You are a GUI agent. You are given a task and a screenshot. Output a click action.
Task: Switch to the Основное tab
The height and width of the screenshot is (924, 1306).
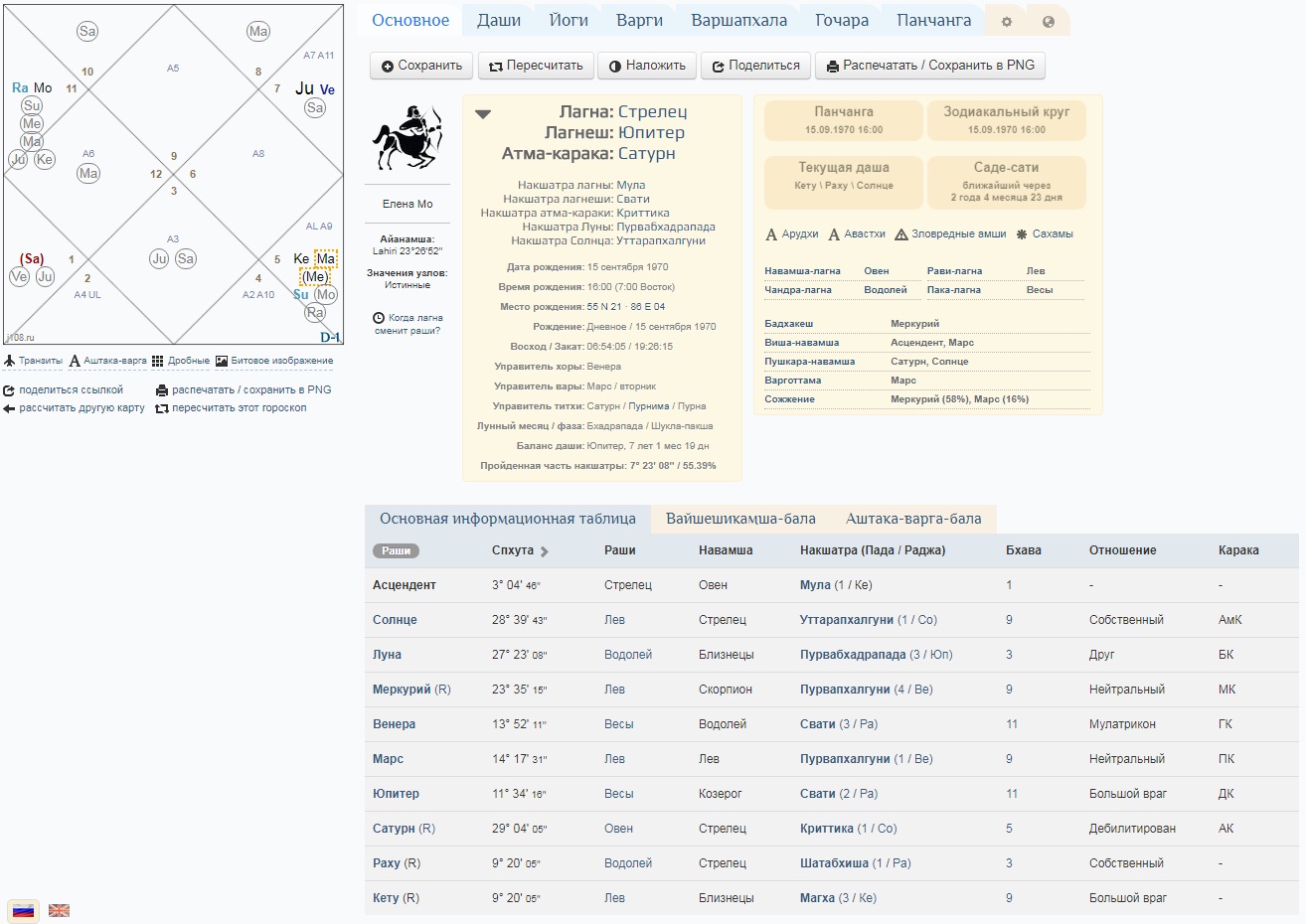(410, 20)
